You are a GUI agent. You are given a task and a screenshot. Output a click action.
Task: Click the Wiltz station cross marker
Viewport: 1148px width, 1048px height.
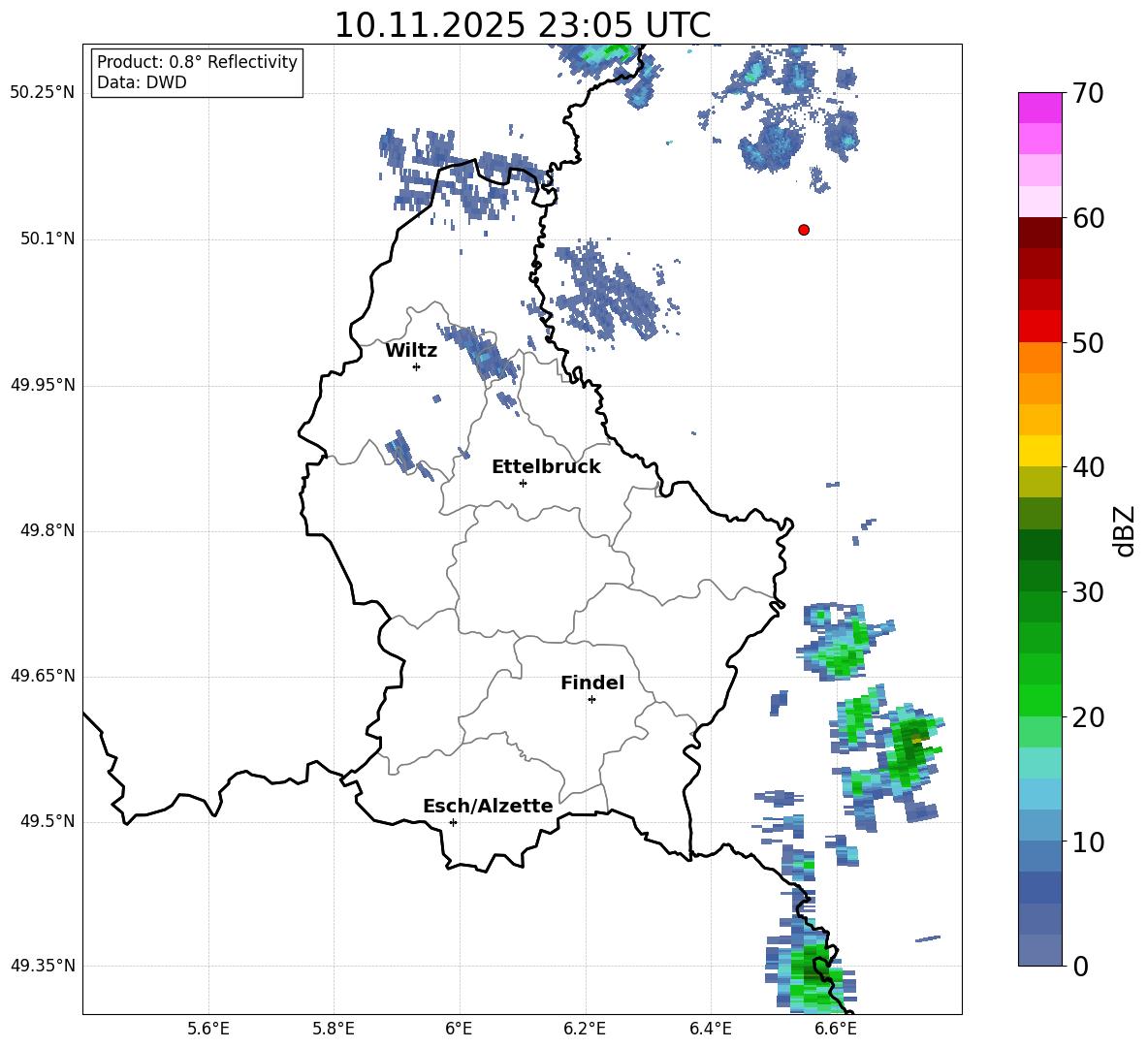(x=416, y=366)
